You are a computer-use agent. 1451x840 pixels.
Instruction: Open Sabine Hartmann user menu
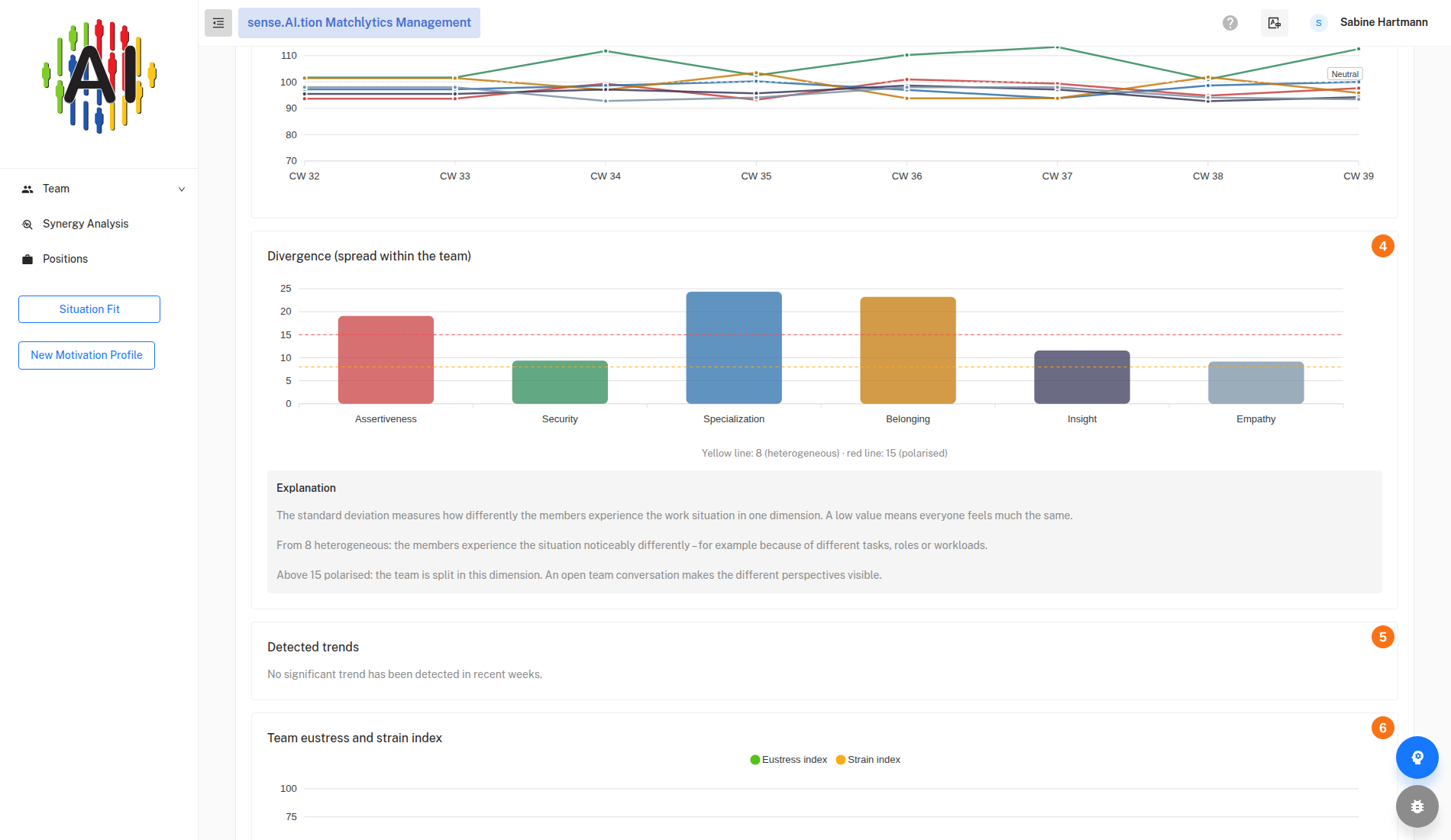(1384, 22)
